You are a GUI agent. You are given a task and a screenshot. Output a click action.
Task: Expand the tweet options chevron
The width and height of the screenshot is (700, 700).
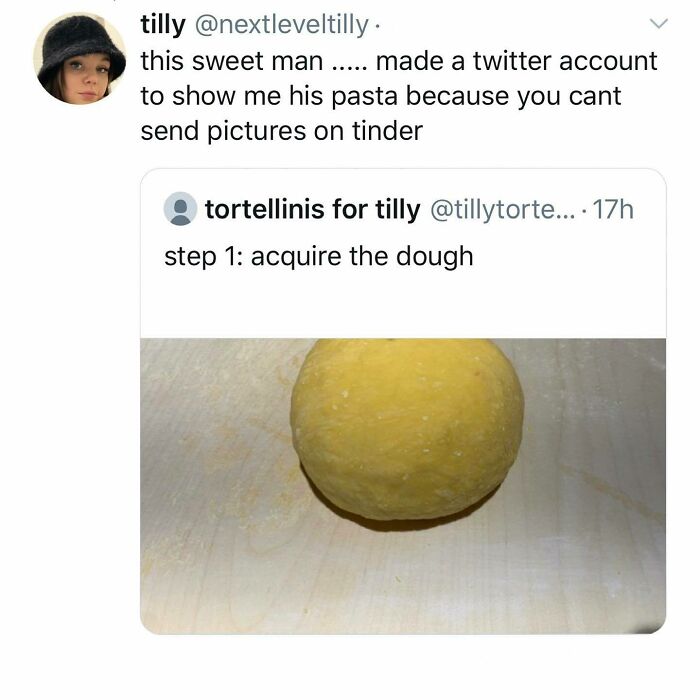[x=657, y=23]
